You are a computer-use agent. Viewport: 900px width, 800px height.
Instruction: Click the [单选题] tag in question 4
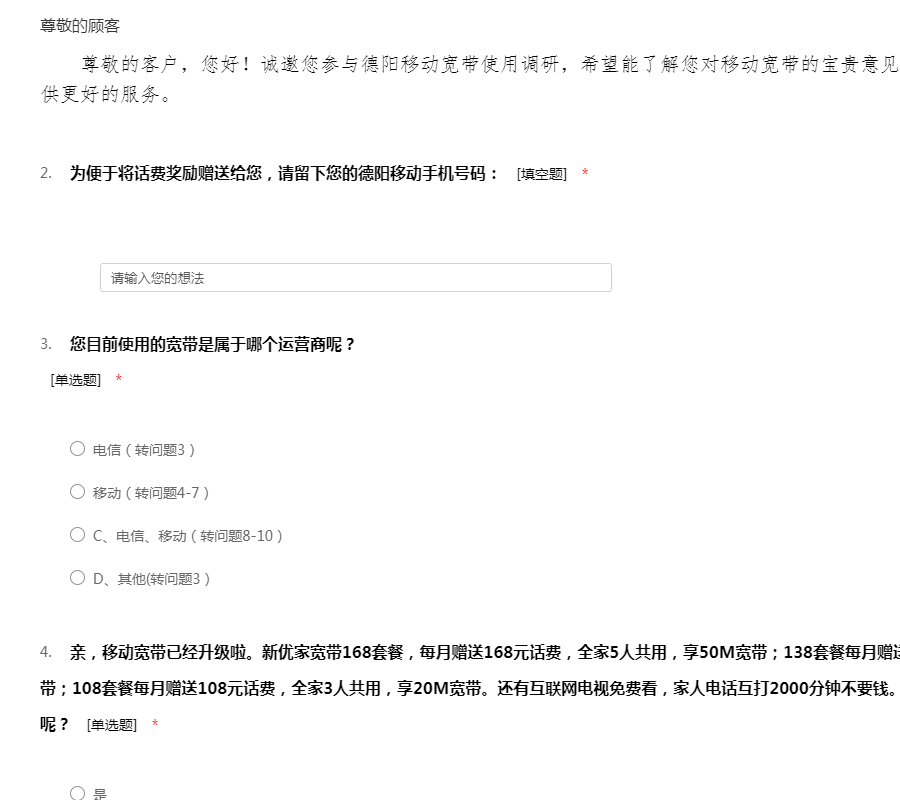coord(112,725)
